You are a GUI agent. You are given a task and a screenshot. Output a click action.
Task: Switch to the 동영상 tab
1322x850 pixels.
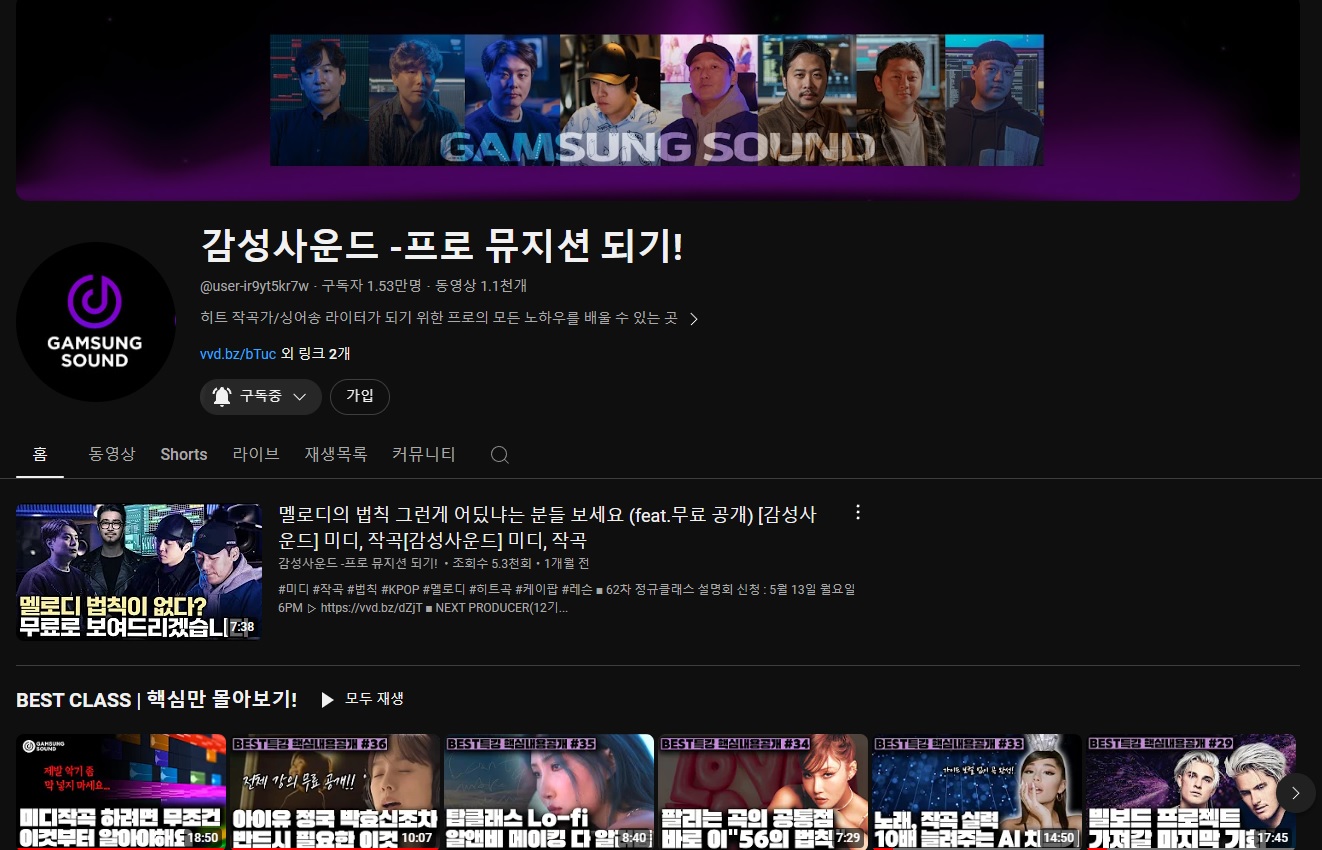(x=112, y=454)
